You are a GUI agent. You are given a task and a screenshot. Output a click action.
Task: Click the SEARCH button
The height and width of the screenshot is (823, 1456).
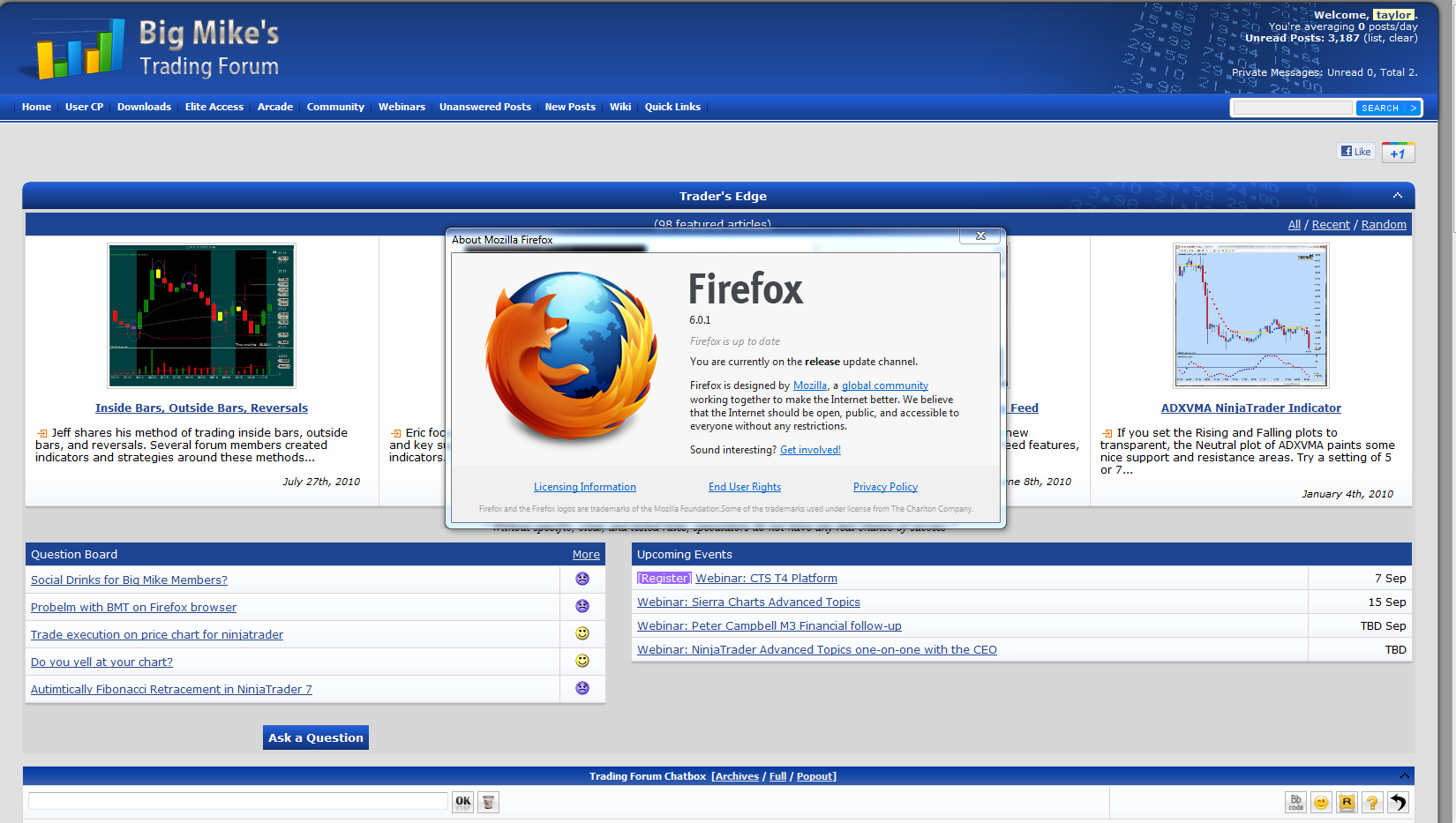coord(1387,108)
